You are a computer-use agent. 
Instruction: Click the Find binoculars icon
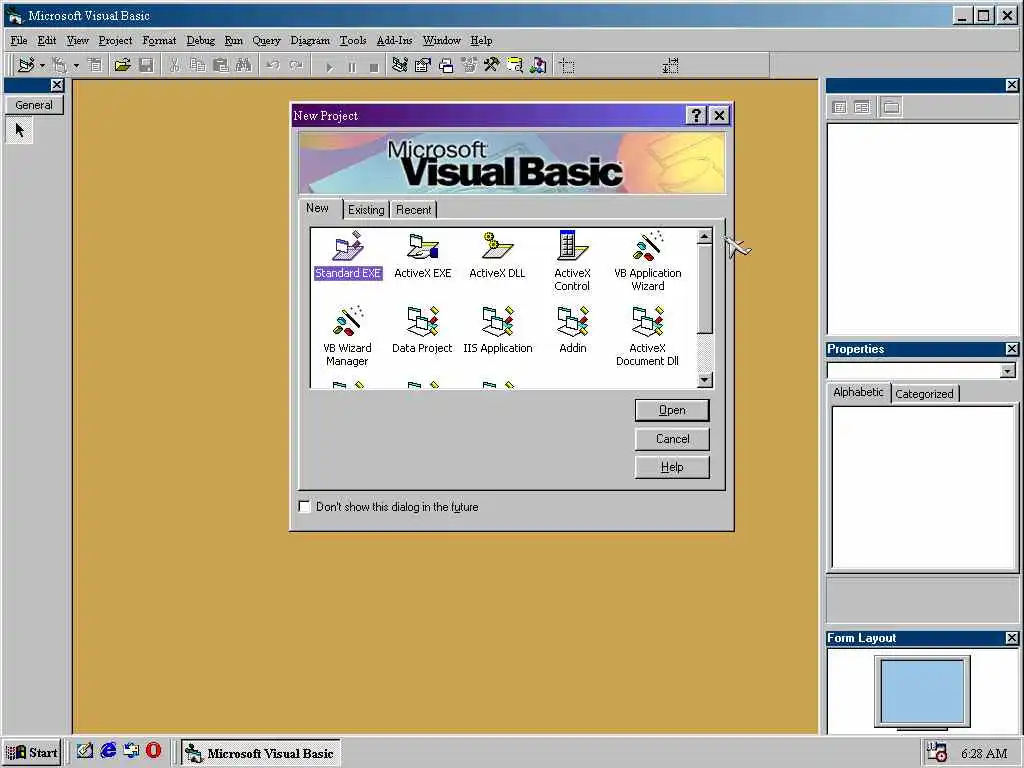[244, 65]
